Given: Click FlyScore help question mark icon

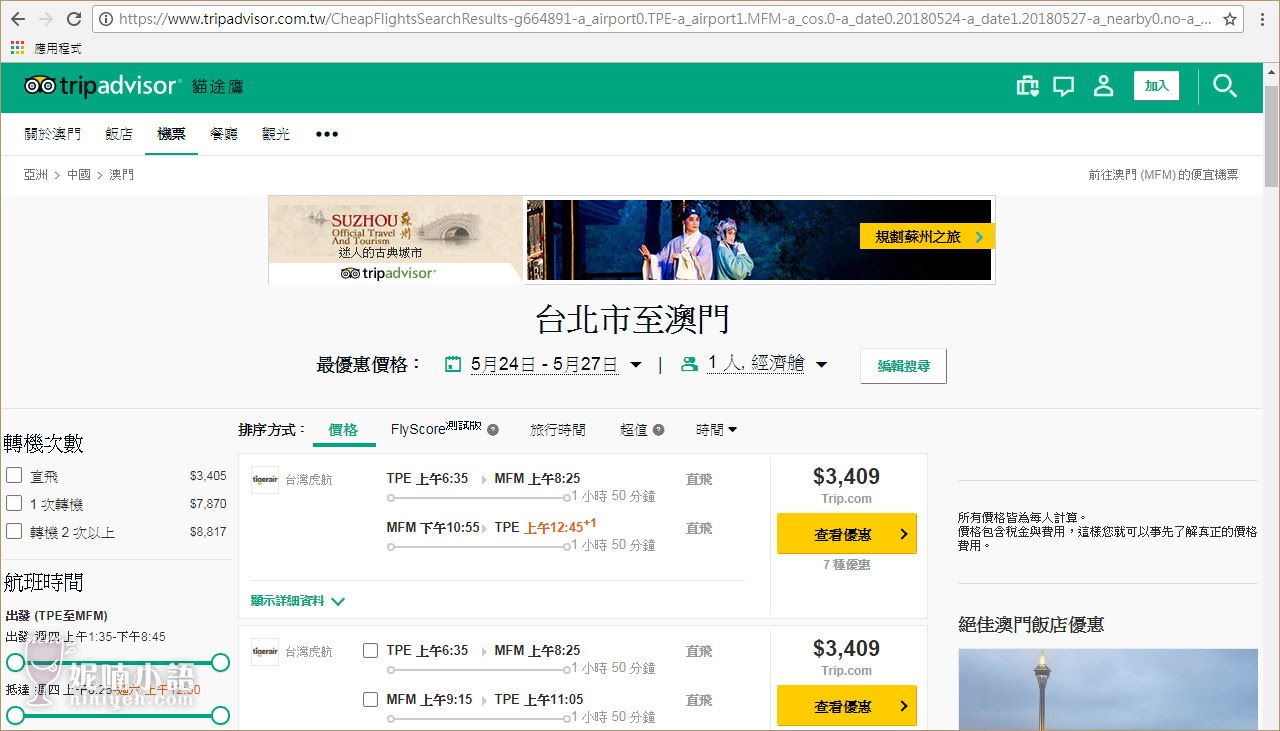Looking at the screenshot, I should (x=493, y=430).
